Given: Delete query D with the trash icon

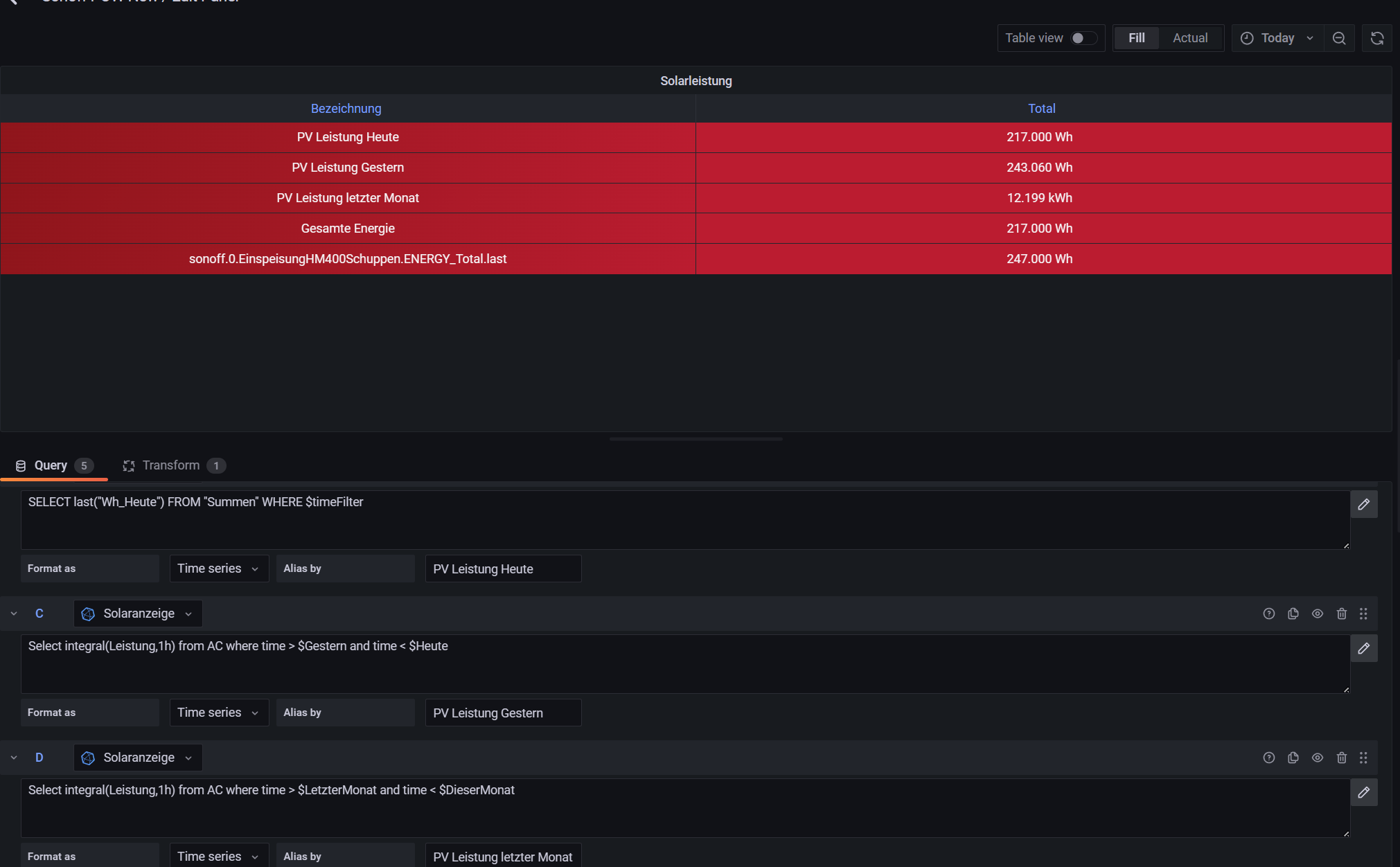Looking at the screenshot, I should (1341, 758).
